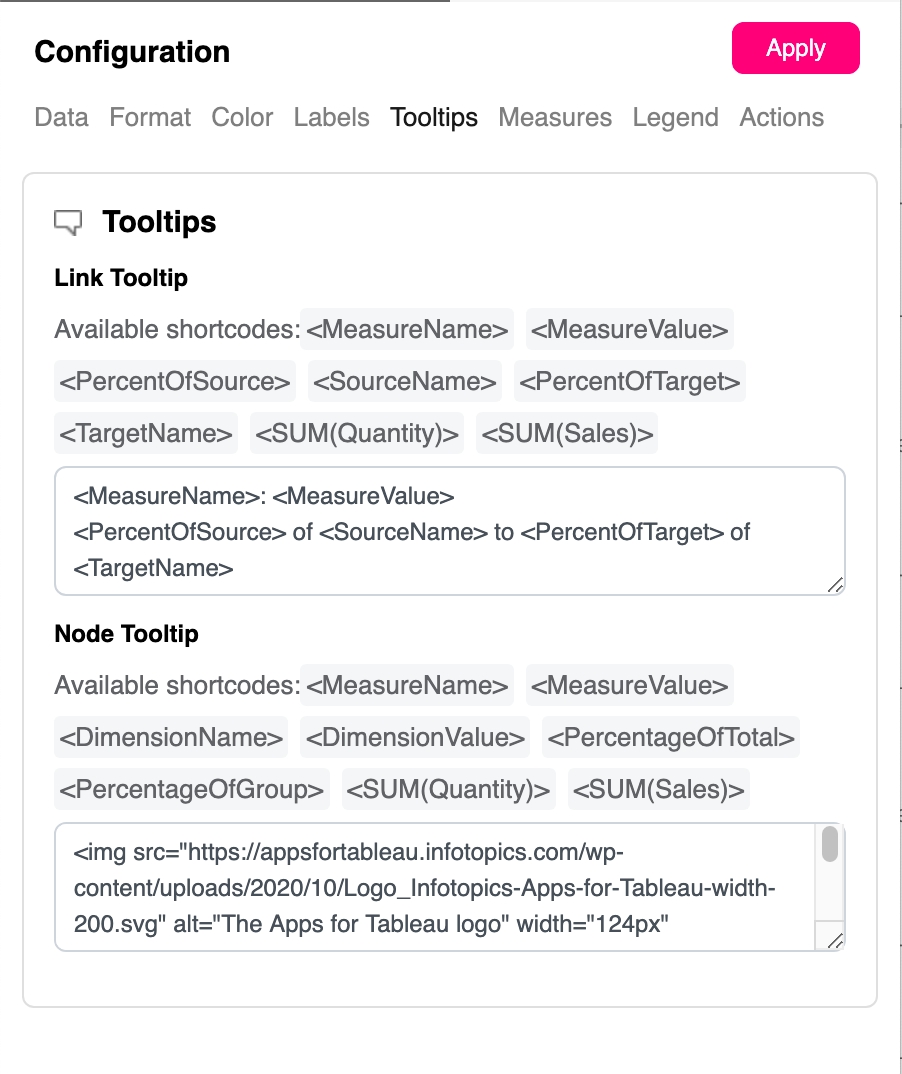Click the <PercentageOfTotal> shortcode chip
This screenshot has height=1074, width=902.
pos(672,738)
